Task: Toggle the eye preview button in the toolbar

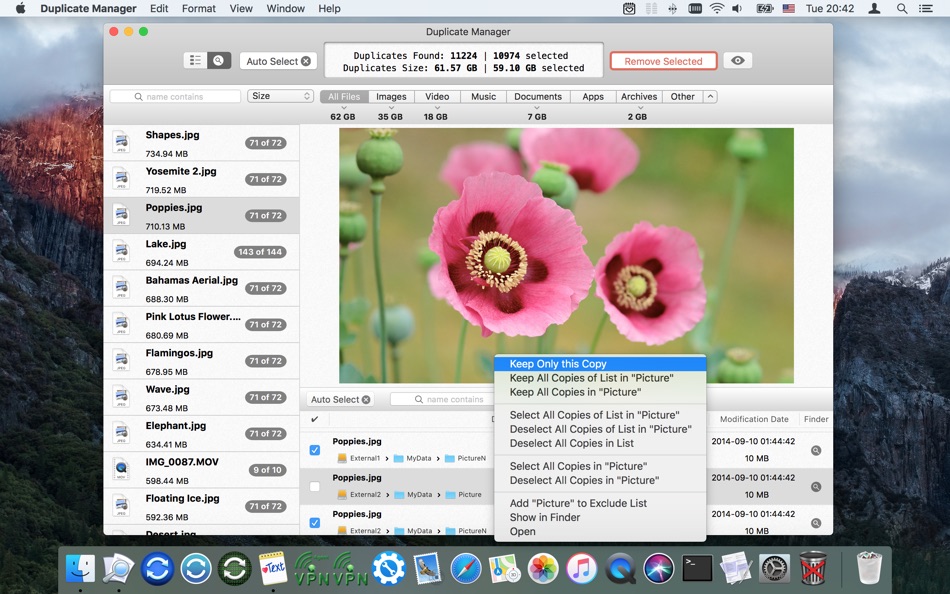Action: coord(737,61)
